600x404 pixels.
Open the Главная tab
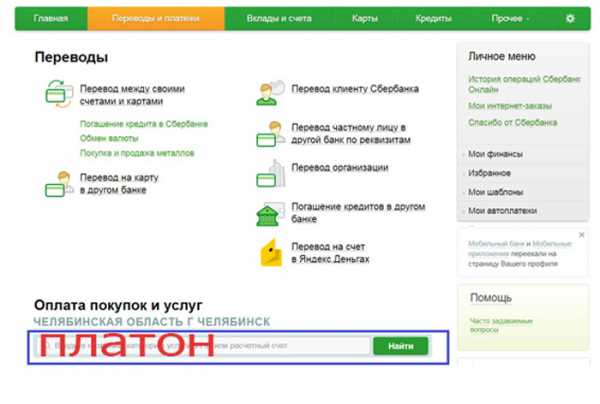click(51, 18)
